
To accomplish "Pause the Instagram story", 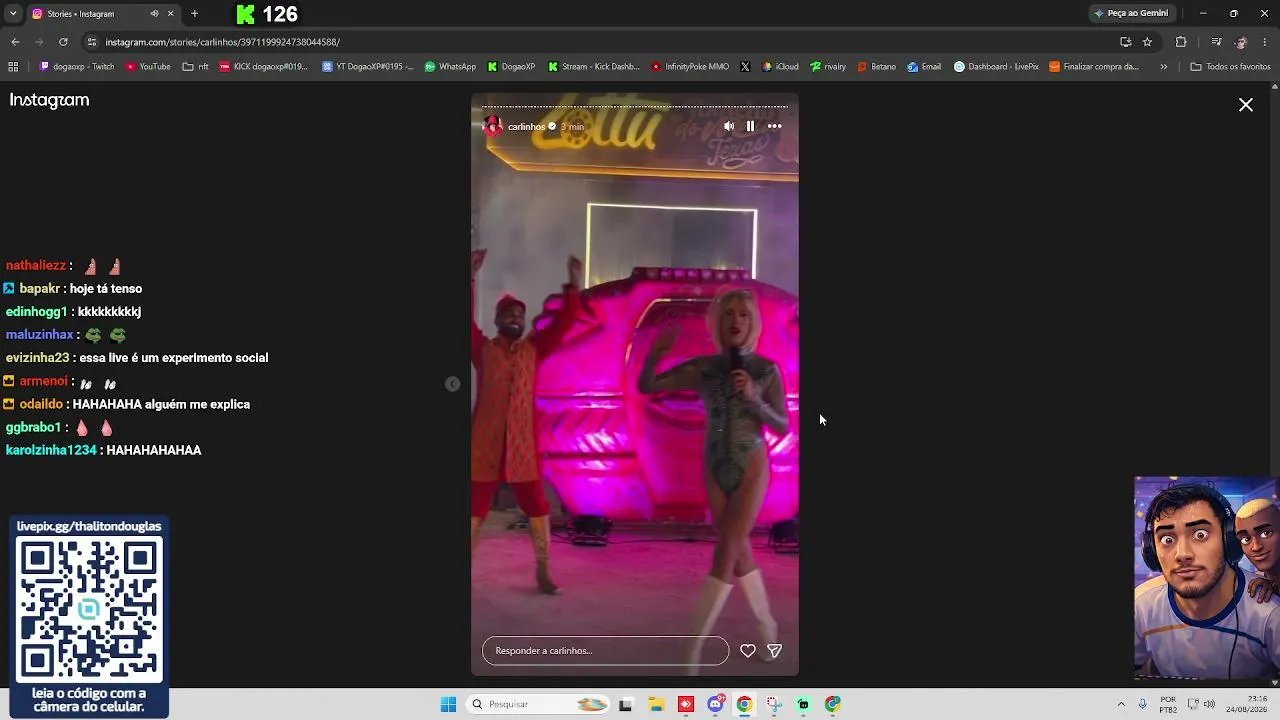I will point(750,126).
